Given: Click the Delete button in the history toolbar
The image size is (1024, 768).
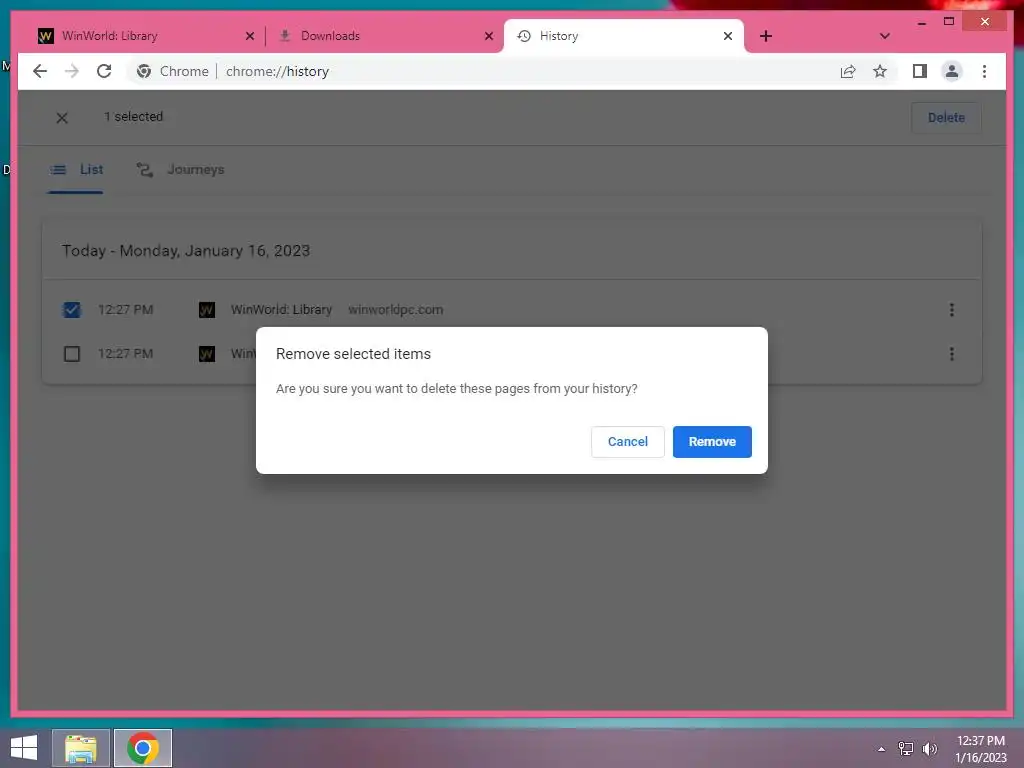Looking at the screenshot, I should pyautogui.click(x=946, y=118).
